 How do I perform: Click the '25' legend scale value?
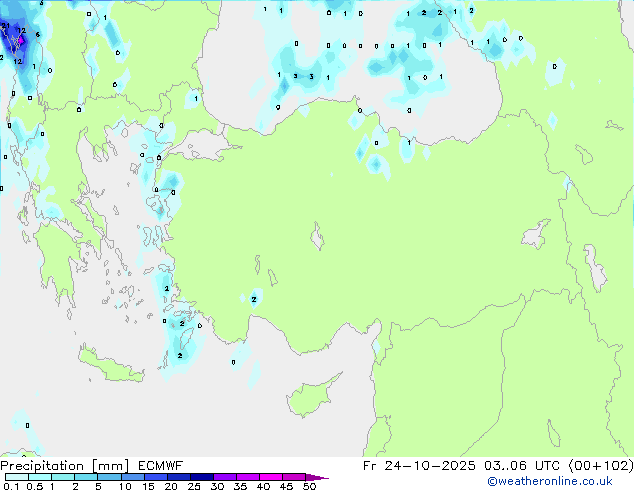[x=194, y=486]
